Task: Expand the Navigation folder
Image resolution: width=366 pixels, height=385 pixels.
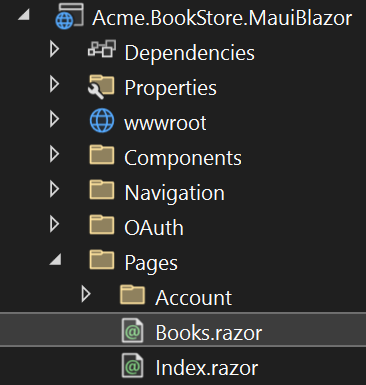Action: click(54, 189)
